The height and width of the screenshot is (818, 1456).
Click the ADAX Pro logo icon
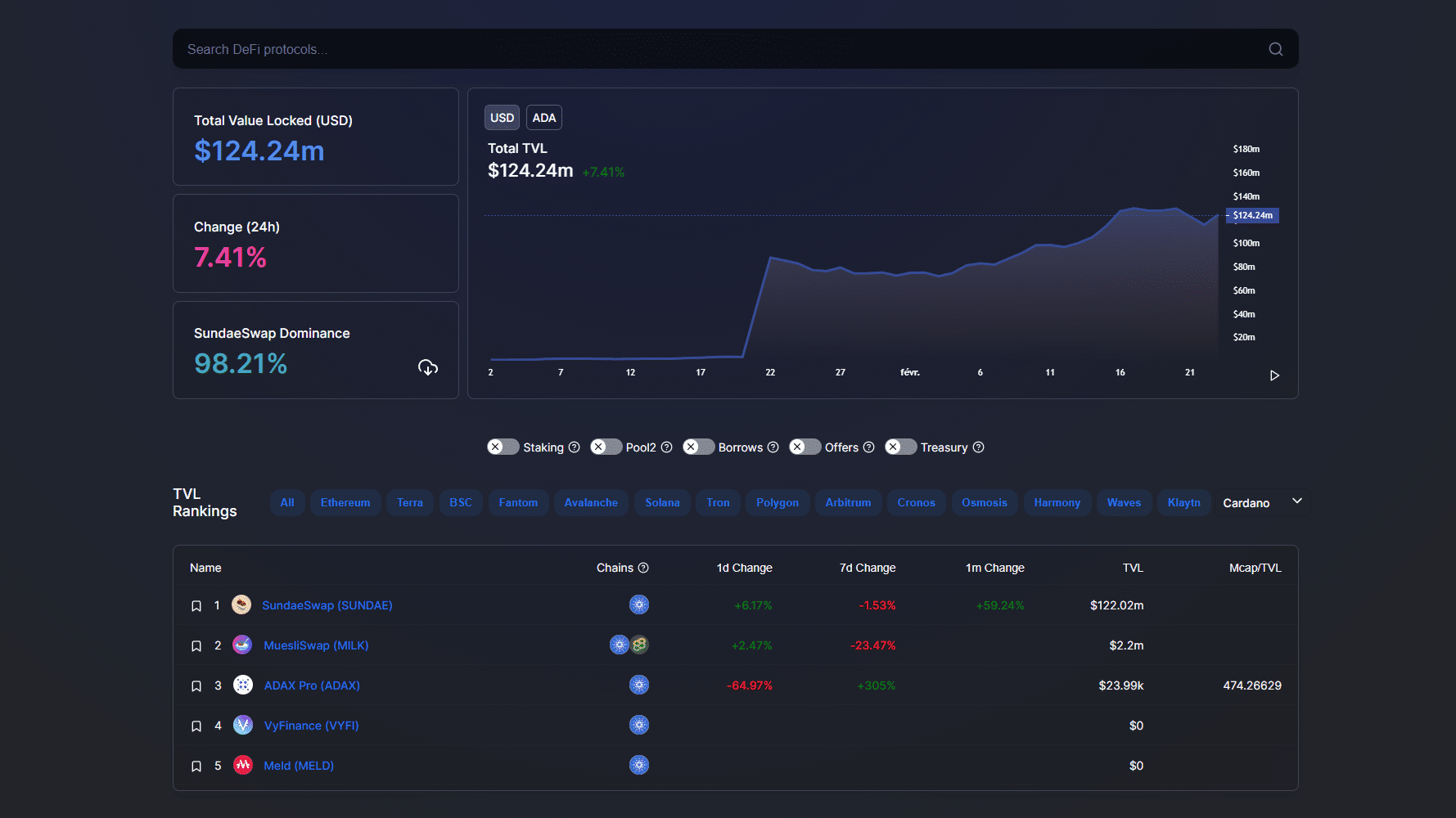(243, 685)
